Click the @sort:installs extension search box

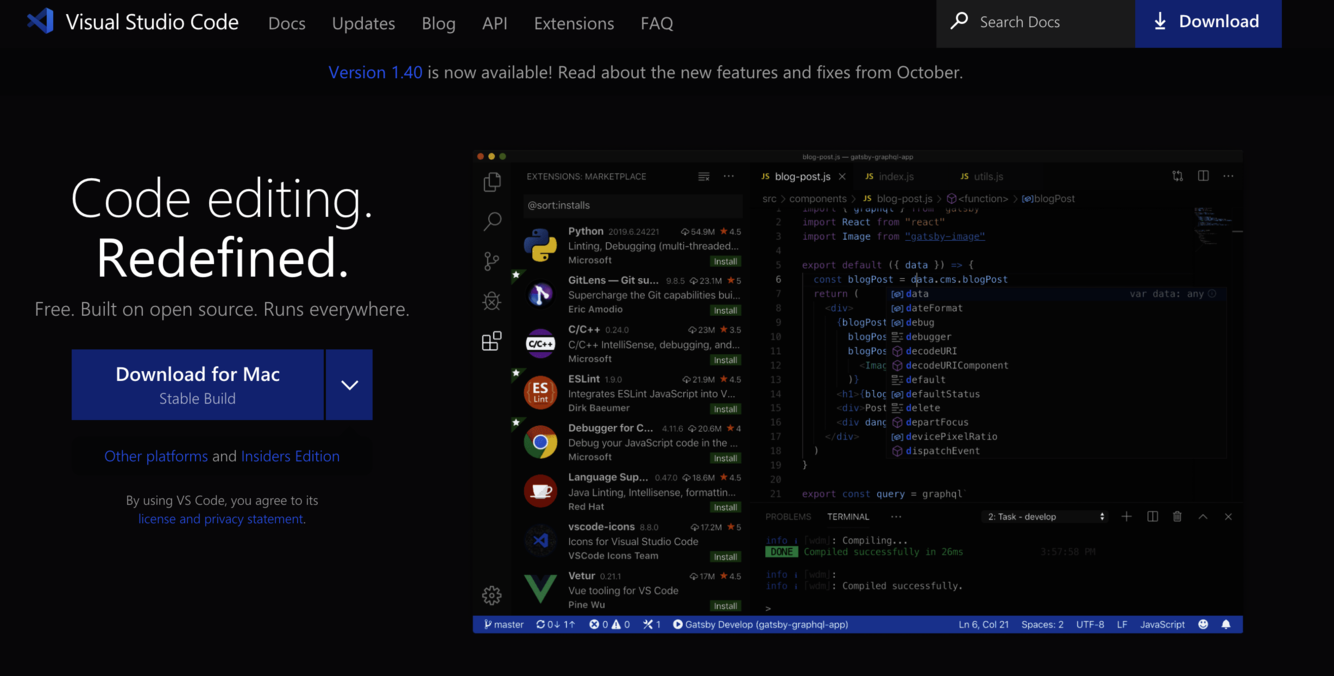pyautogui.click(x=631, y=205)
